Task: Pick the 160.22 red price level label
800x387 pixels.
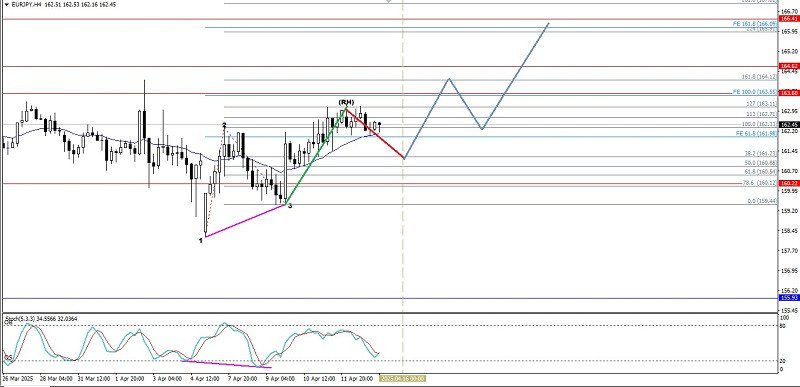Action: click(789, 184)
